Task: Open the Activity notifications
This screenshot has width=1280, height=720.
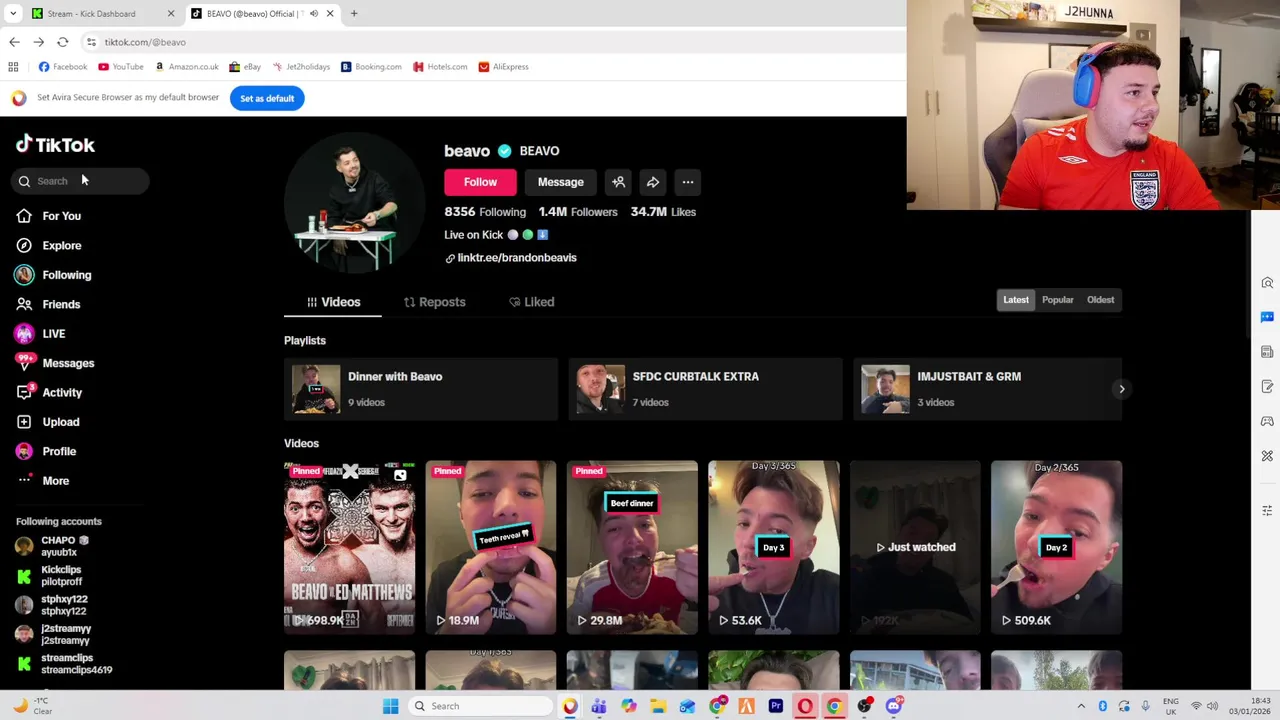Action: tap(49, 393)
